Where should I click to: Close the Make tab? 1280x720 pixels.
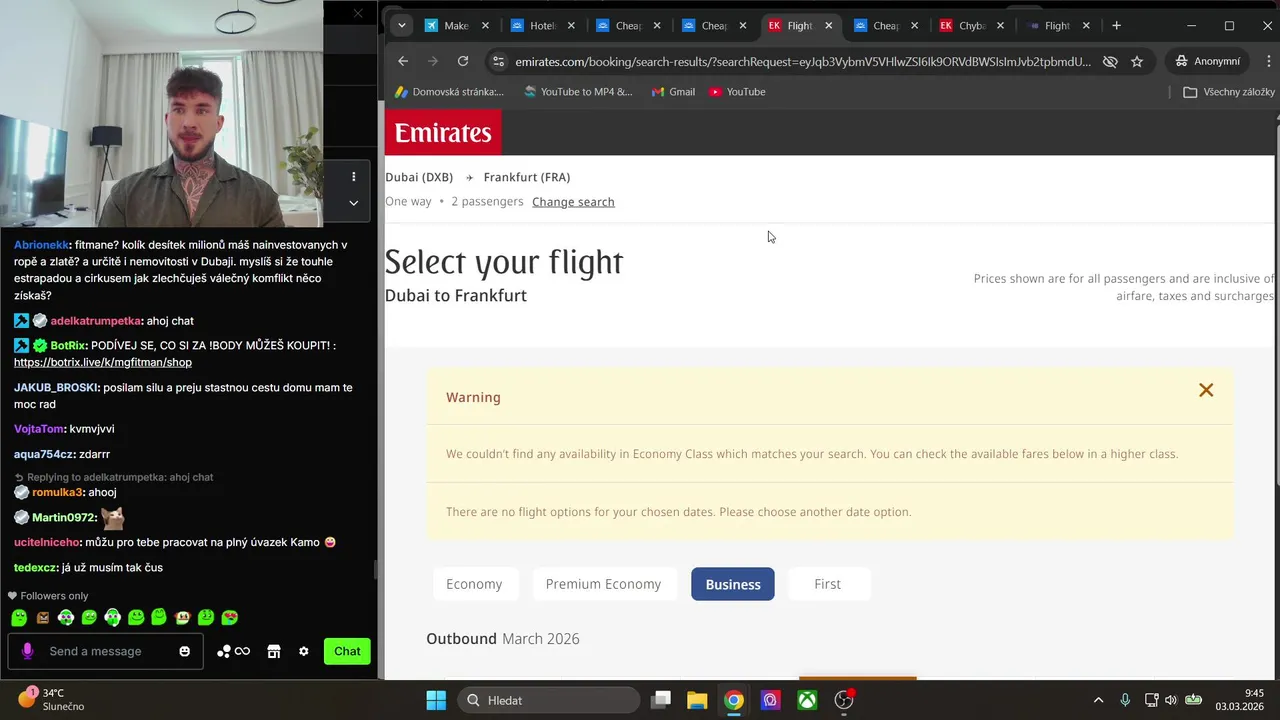point(485,25)
